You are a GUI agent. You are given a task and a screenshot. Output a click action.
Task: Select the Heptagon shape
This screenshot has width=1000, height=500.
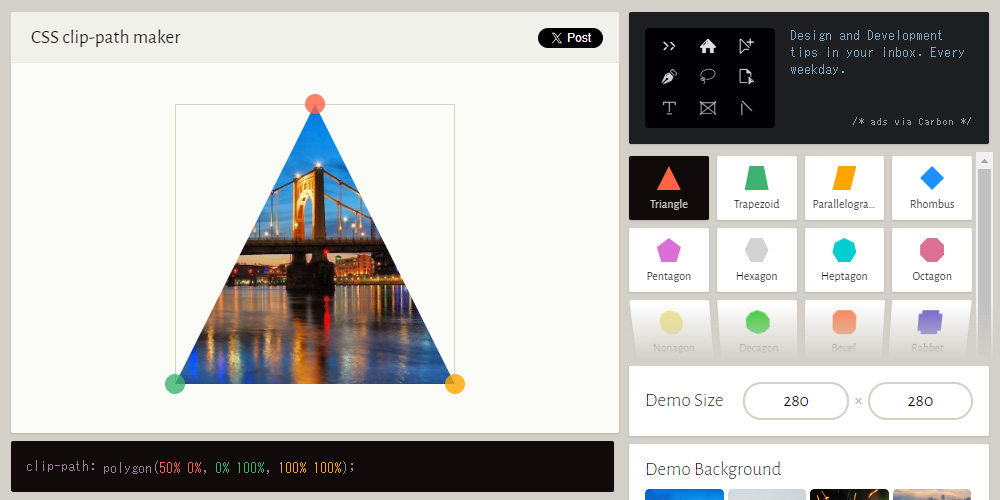pyautogui.click(x=844, y=260)
